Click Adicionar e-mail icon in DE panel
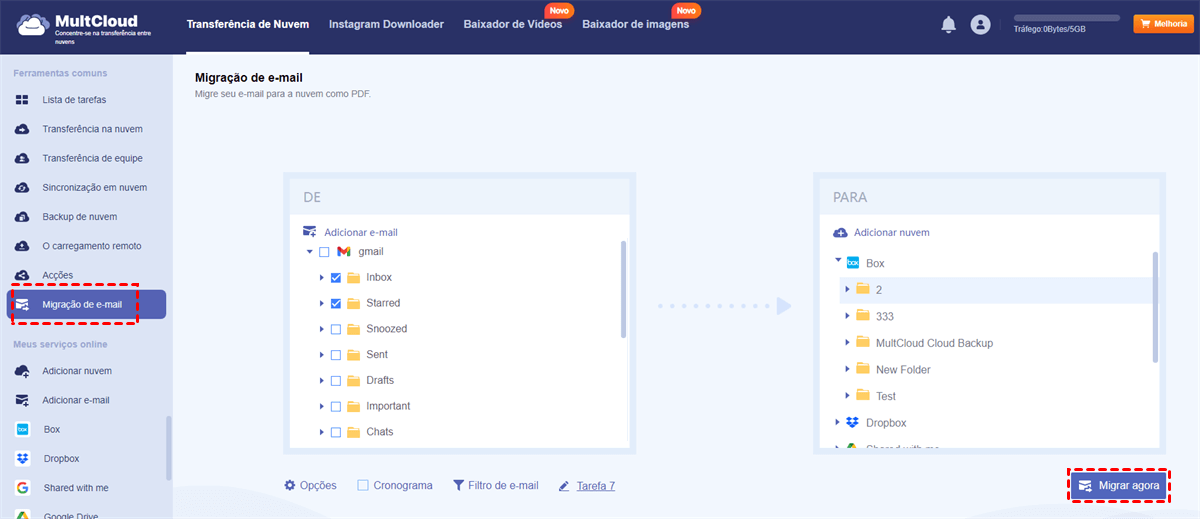The width and height of the screenshot is (1200, 519). (x=310, y=232)
